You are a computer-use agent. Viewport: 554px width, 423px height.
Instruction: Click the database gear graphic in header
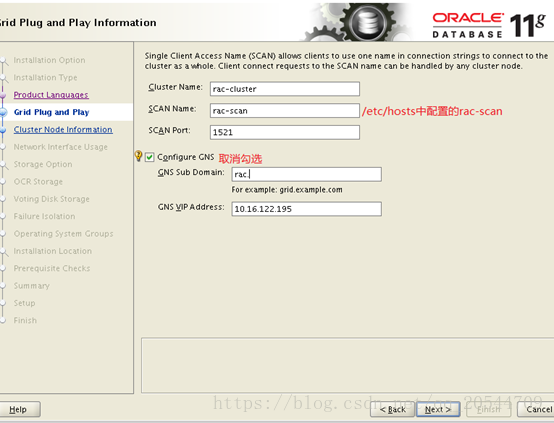pos(358,22)
